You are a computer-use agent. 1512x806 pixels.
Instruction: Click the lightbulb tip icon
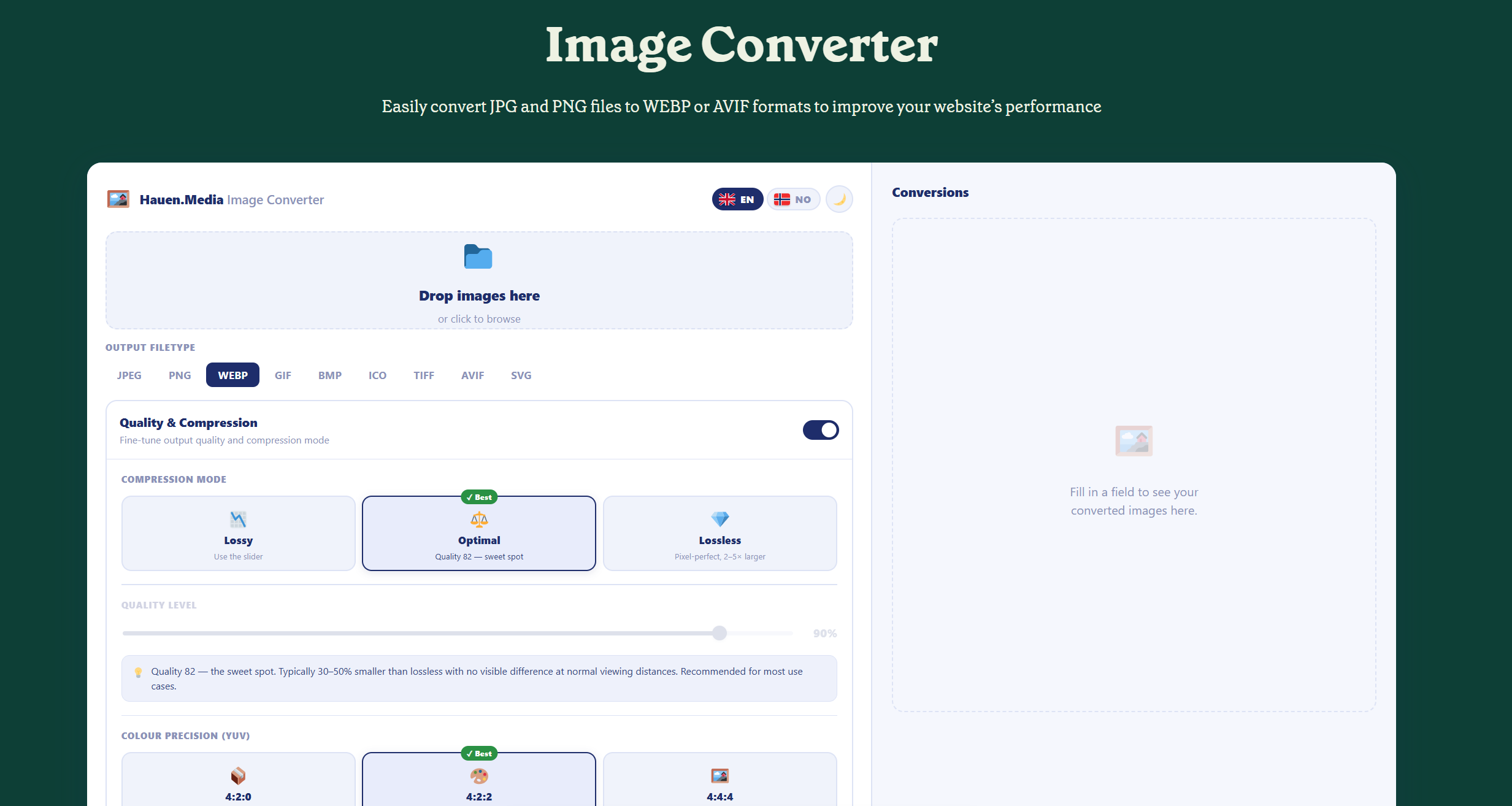tap(138, 672)
